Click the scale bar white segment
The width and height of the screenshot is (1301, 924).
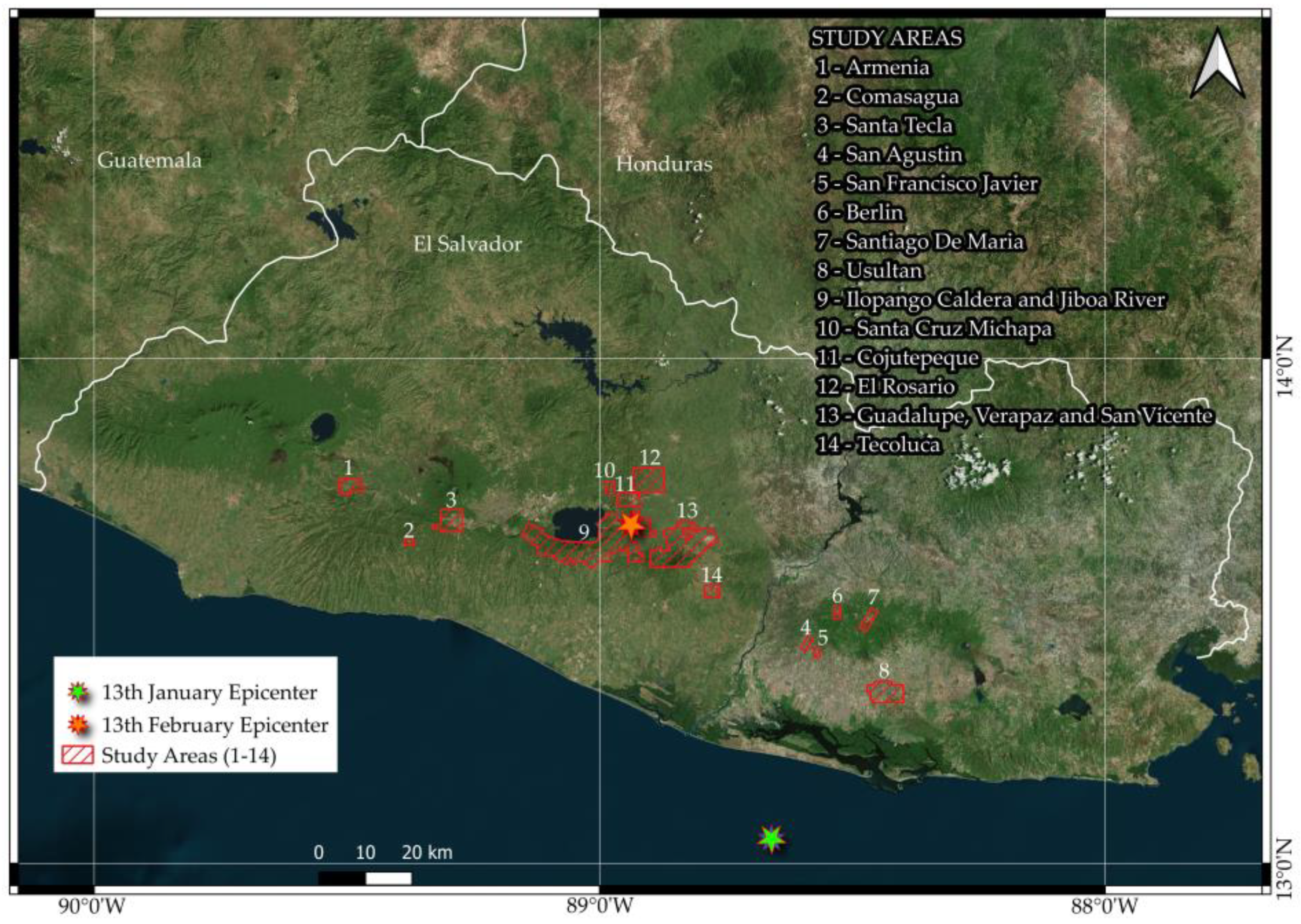388,879
